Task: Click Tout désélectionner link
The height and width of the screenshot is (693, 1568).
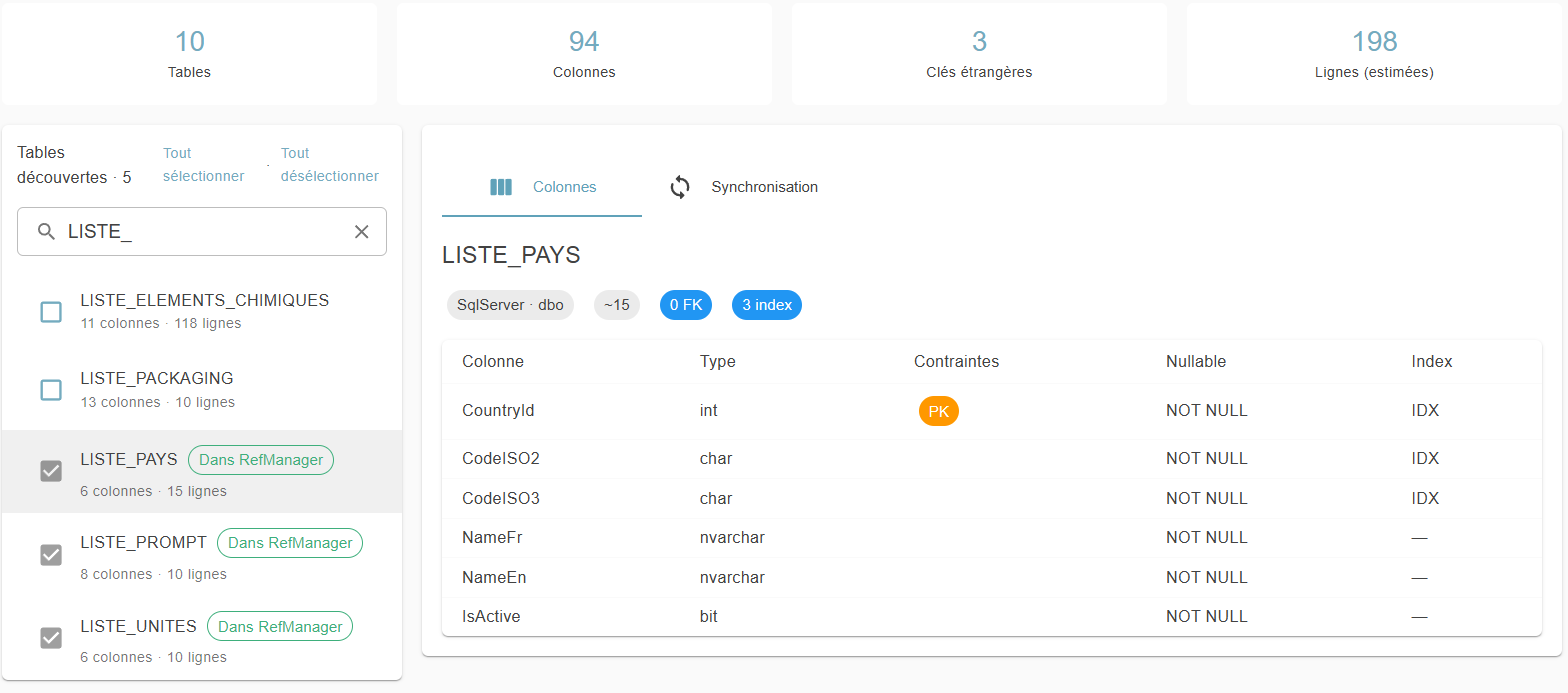Action: pyautogui.click(x=329, y=164)
